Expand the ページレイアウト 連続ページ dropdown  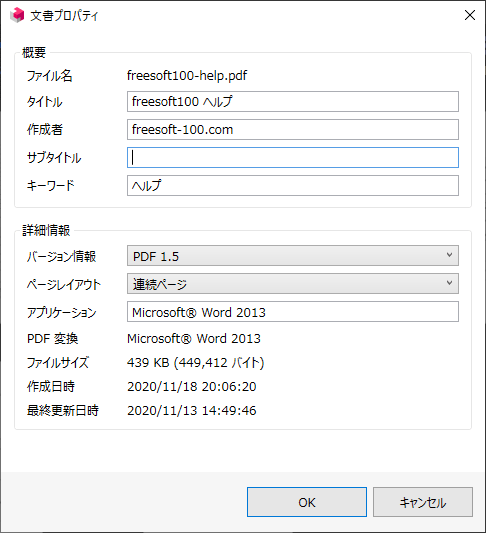pos(293,283)
